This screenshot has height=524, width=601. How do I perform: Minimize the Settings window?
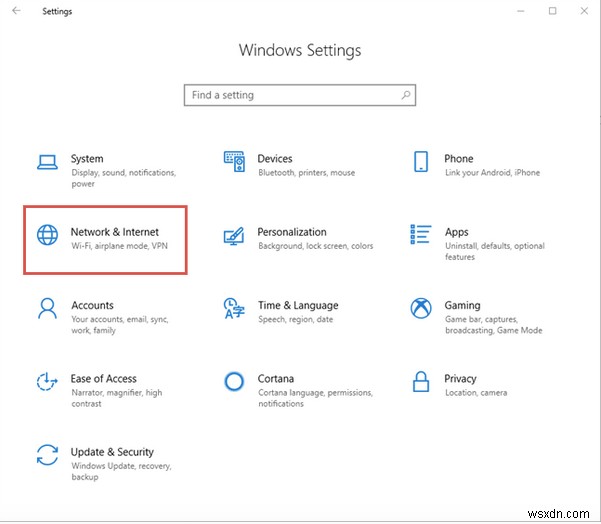click(521, 11)
